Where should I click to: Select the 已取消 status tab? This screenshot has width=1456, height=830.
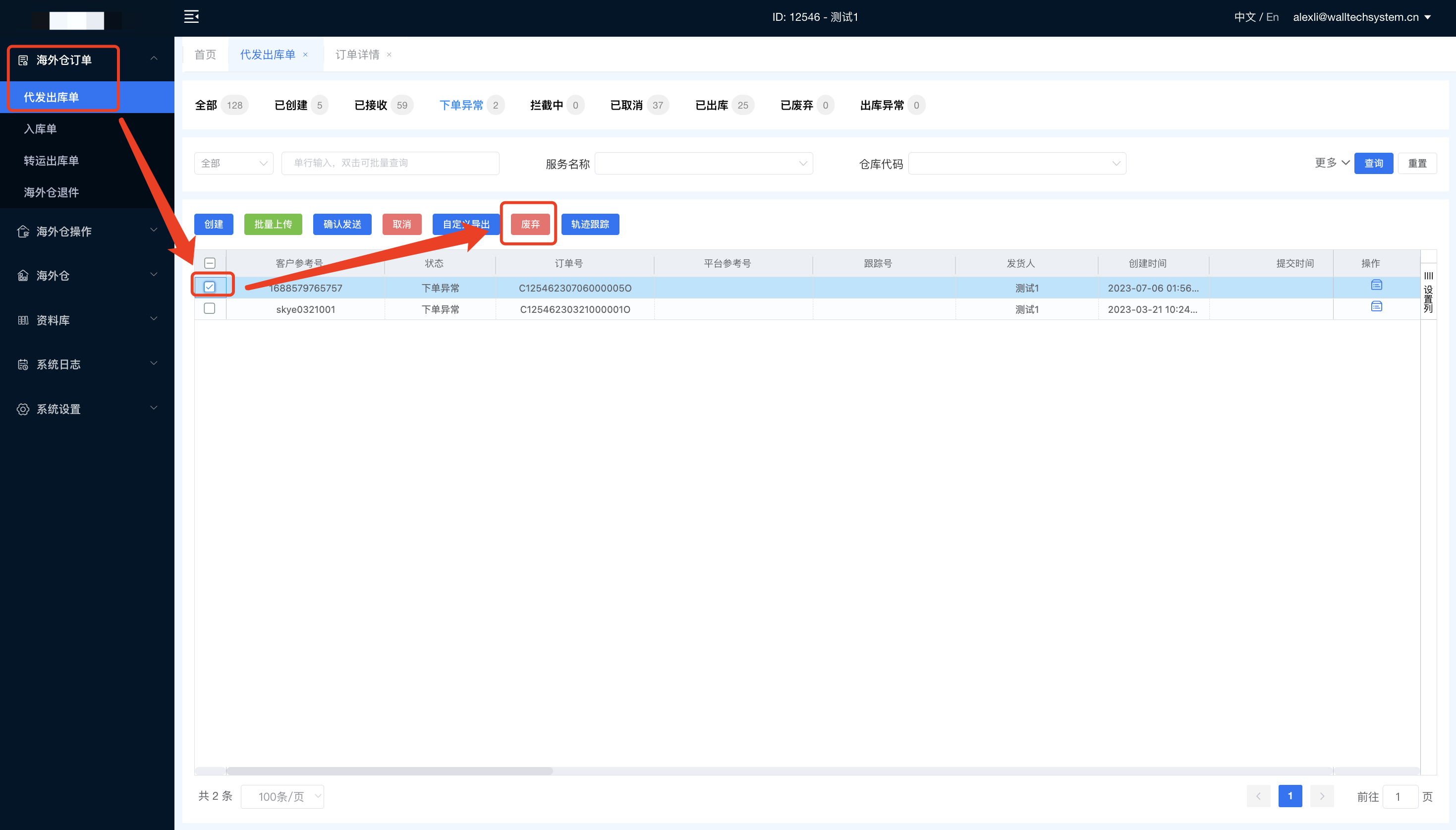click(x=639, y=106)
